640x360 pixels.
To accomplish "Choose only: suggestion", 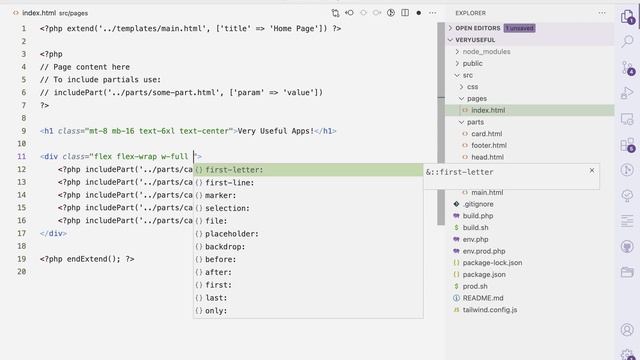I will click(308, 311).
